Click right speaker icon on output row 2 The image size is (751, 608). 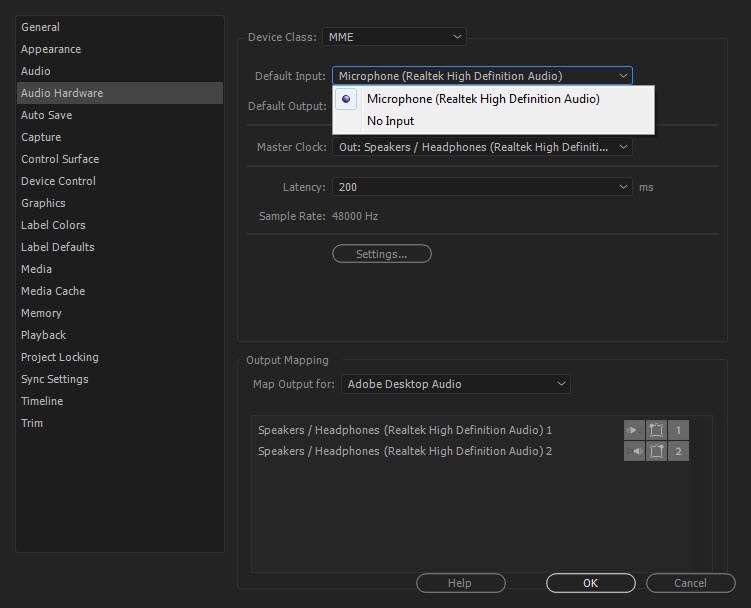(634, 451)
